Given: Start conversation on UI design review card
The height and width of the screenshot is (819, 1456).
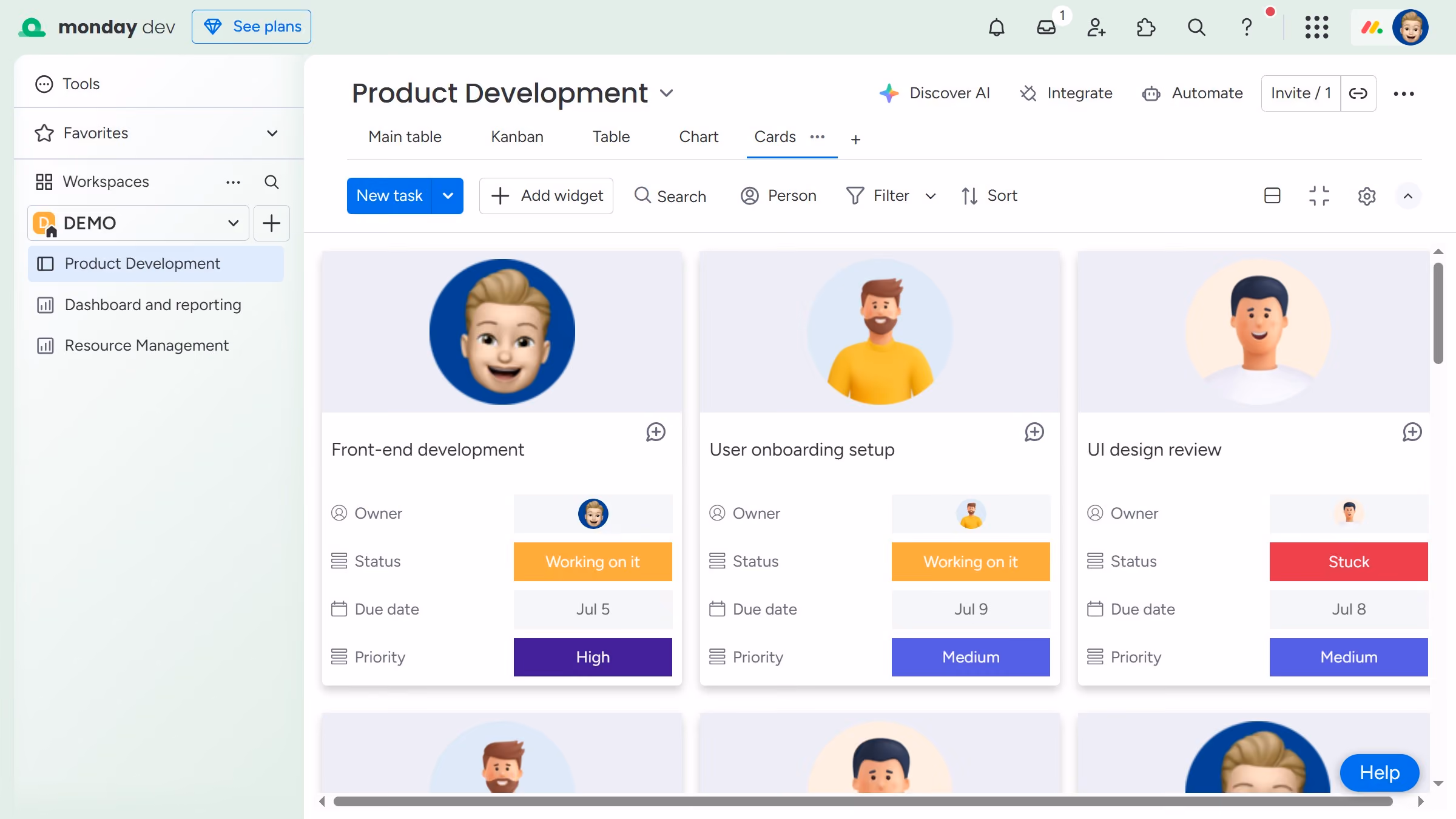Looking at the screenshot, I should coord(1412,432).
